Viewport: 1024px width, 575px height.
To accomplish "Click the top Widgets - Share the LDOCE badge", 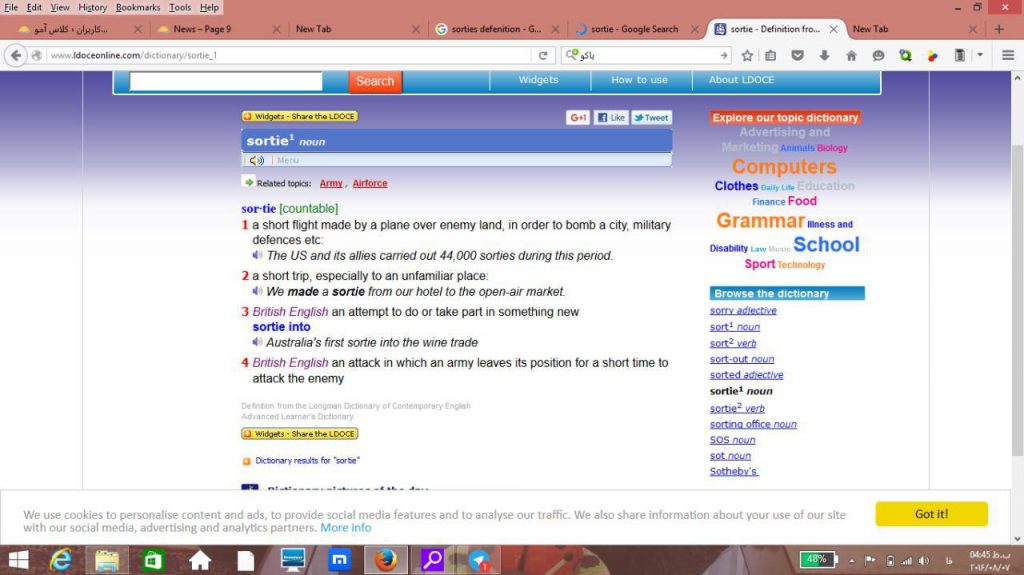I will tap(300, 116).
